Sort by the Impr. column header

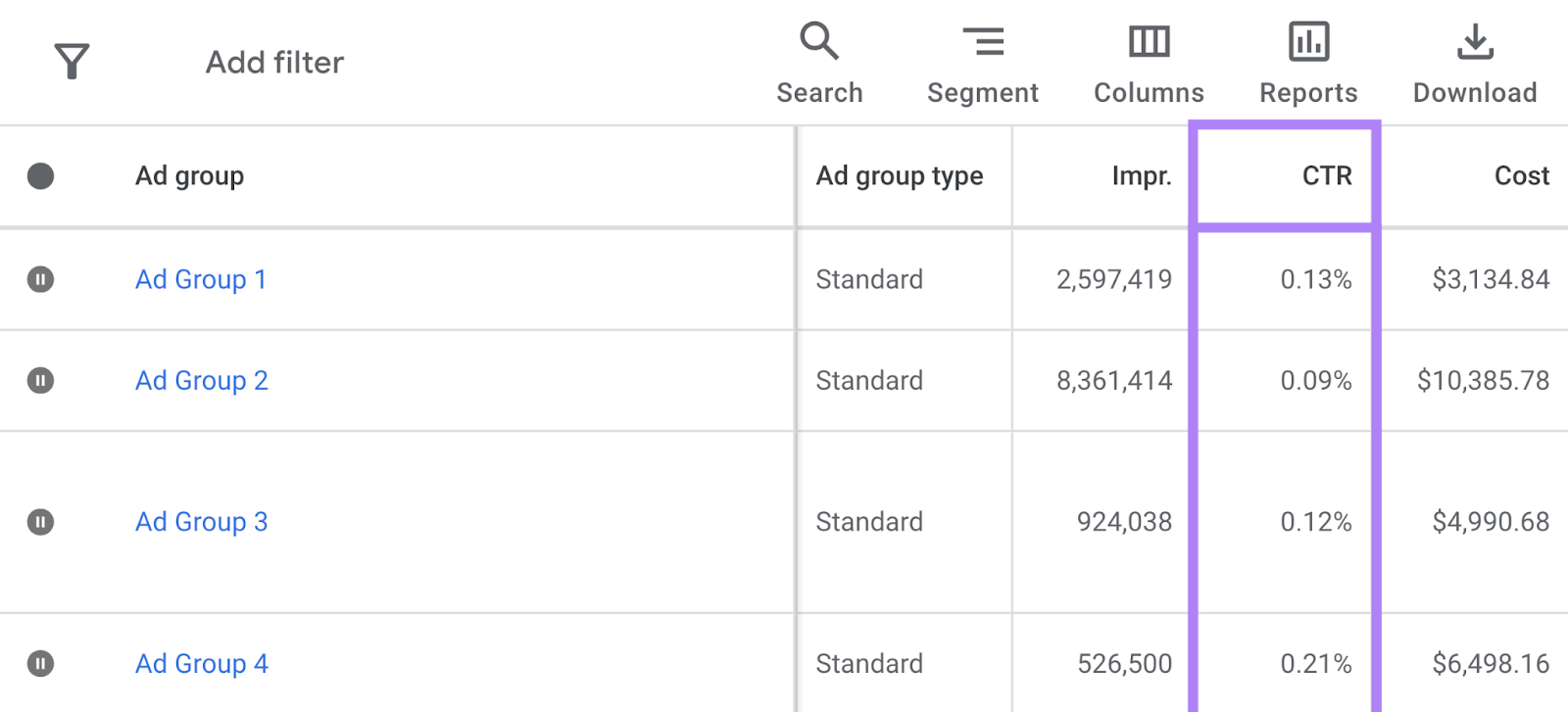coord(1141,176)
